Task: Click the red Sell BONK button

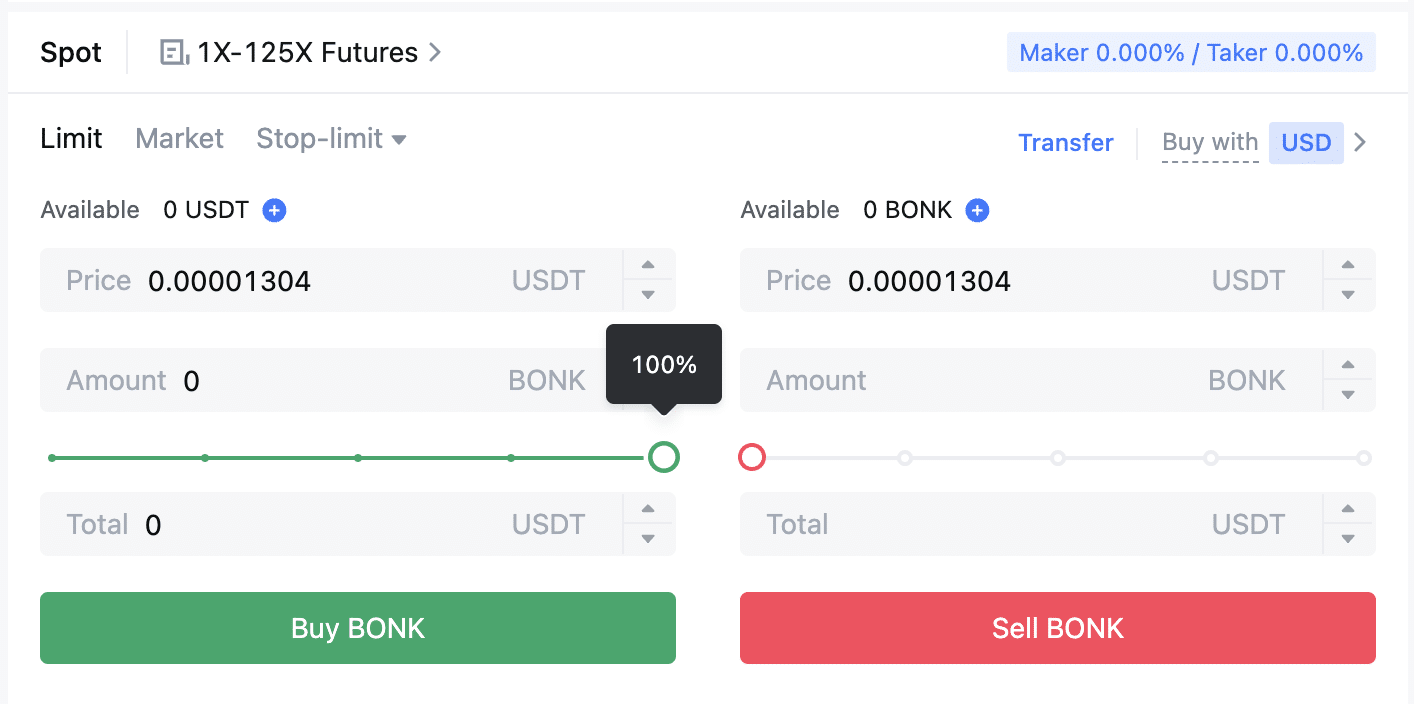Action: (x=1057, y=628)
